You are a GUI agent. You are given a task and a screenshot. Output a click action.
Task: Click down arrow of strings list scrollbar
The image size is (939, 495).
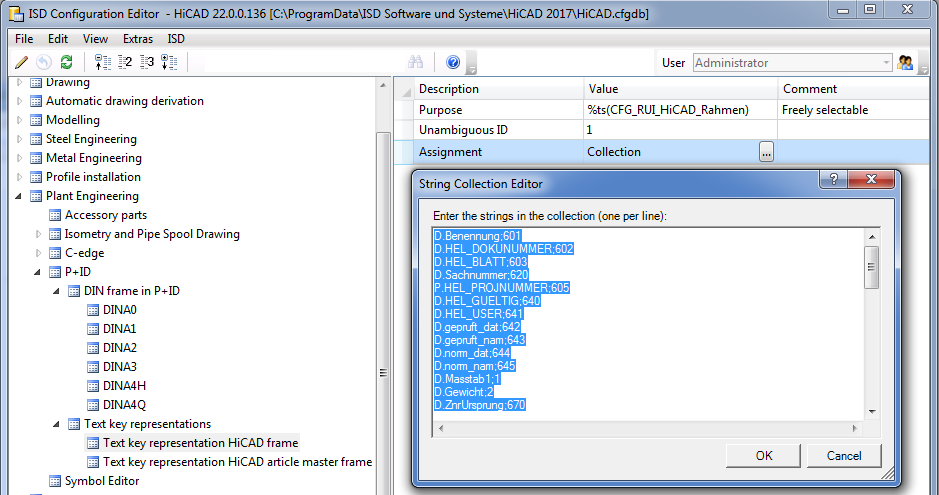(x=871, y=412)
